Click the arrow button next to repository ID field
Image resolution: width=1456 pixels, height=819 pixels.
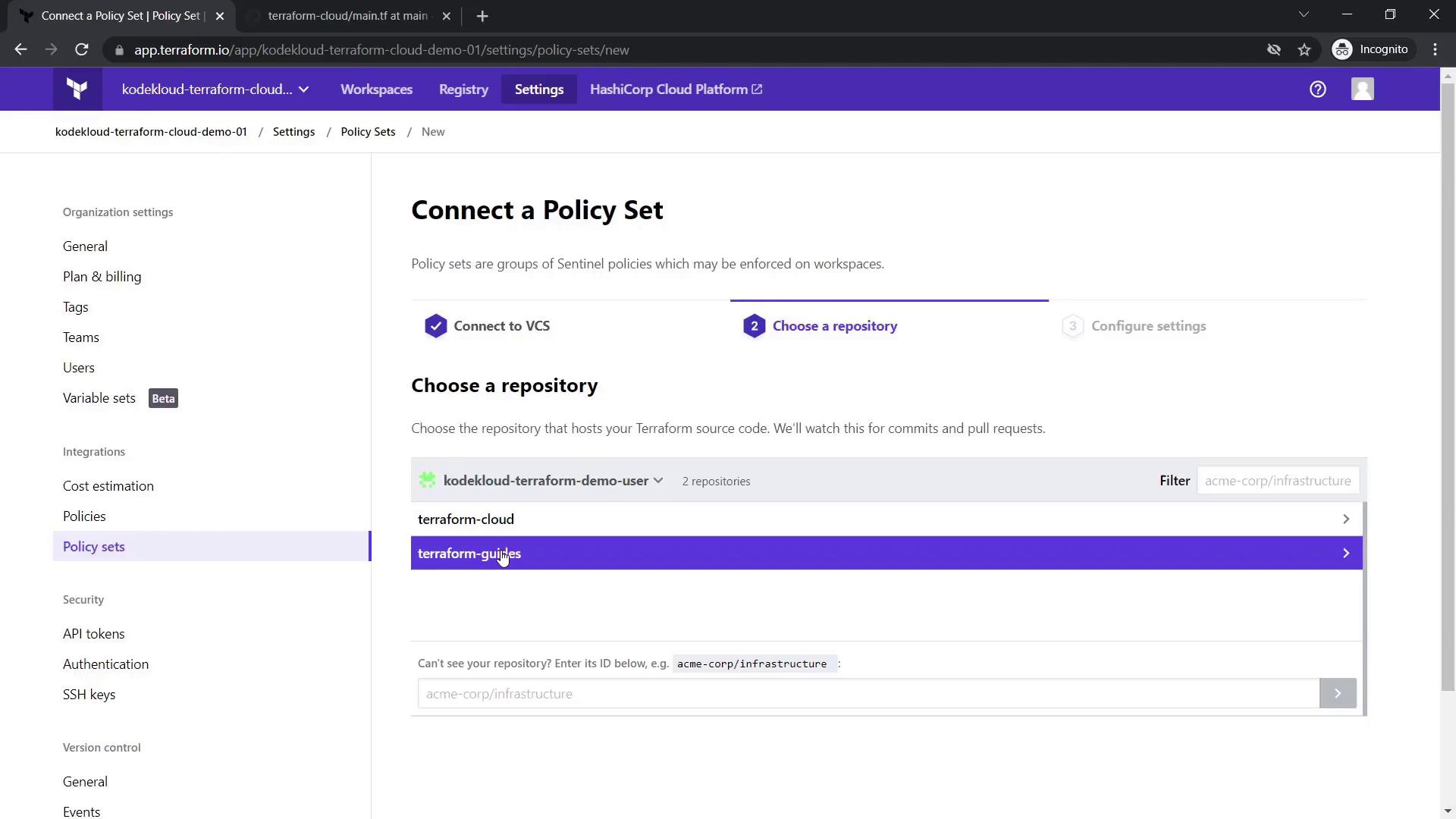click(1337, 693)
